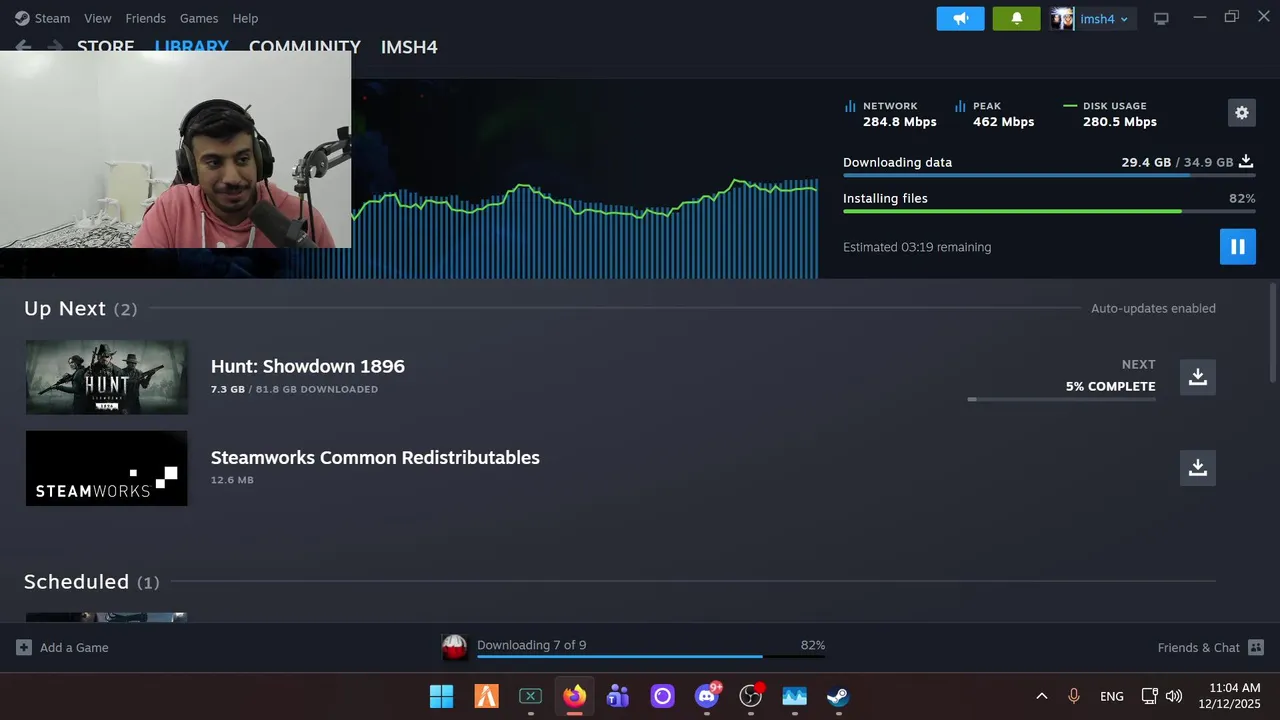This screenshot has height=720, width=1280.
Task: Click 7.3 GB / 81.8 GB DOWNLOADED text
Action: click(x=294, y=389)
